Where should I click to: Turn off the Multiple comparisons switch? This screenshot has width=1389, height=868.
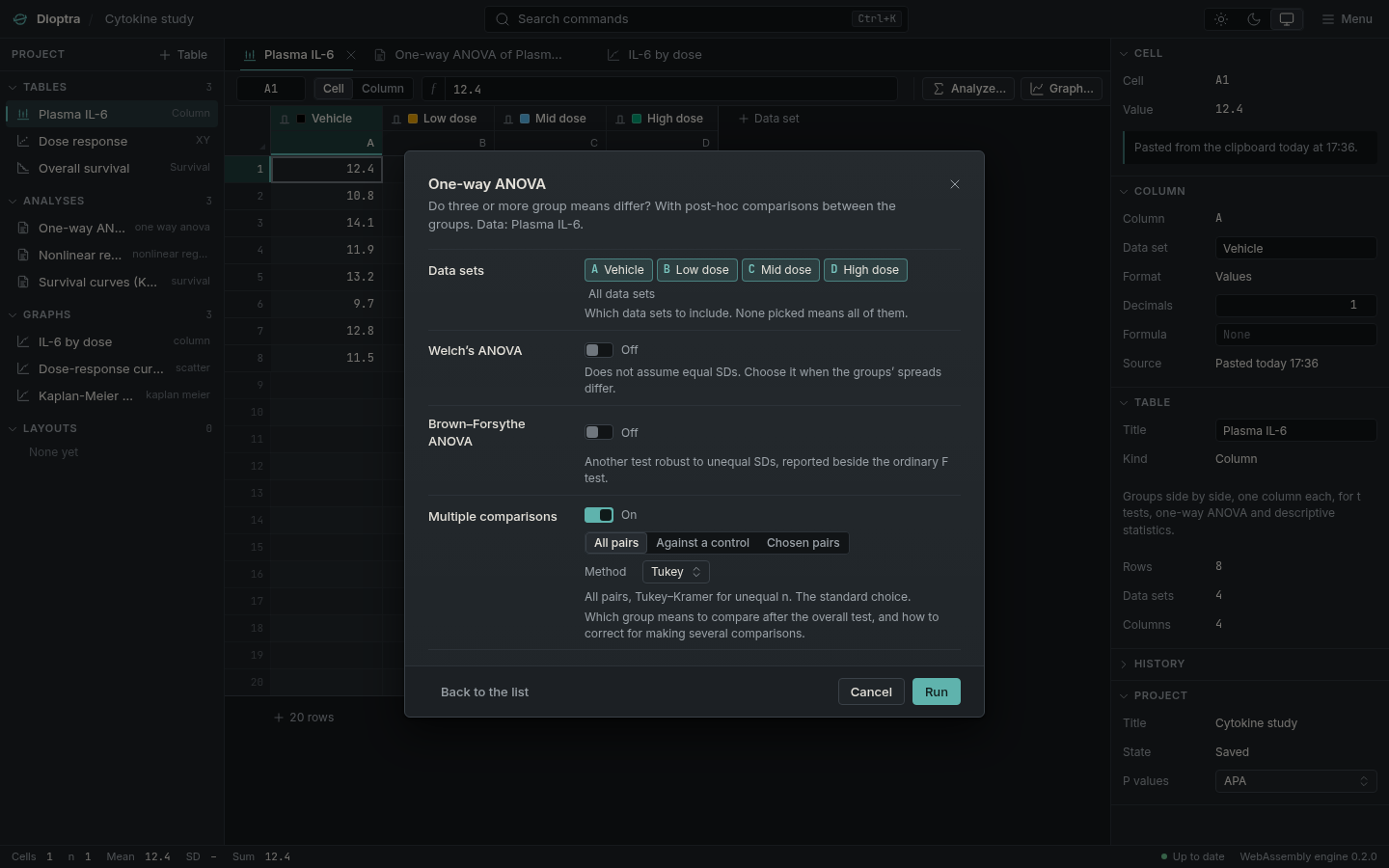pyautogui.click(x=599, y=515)
